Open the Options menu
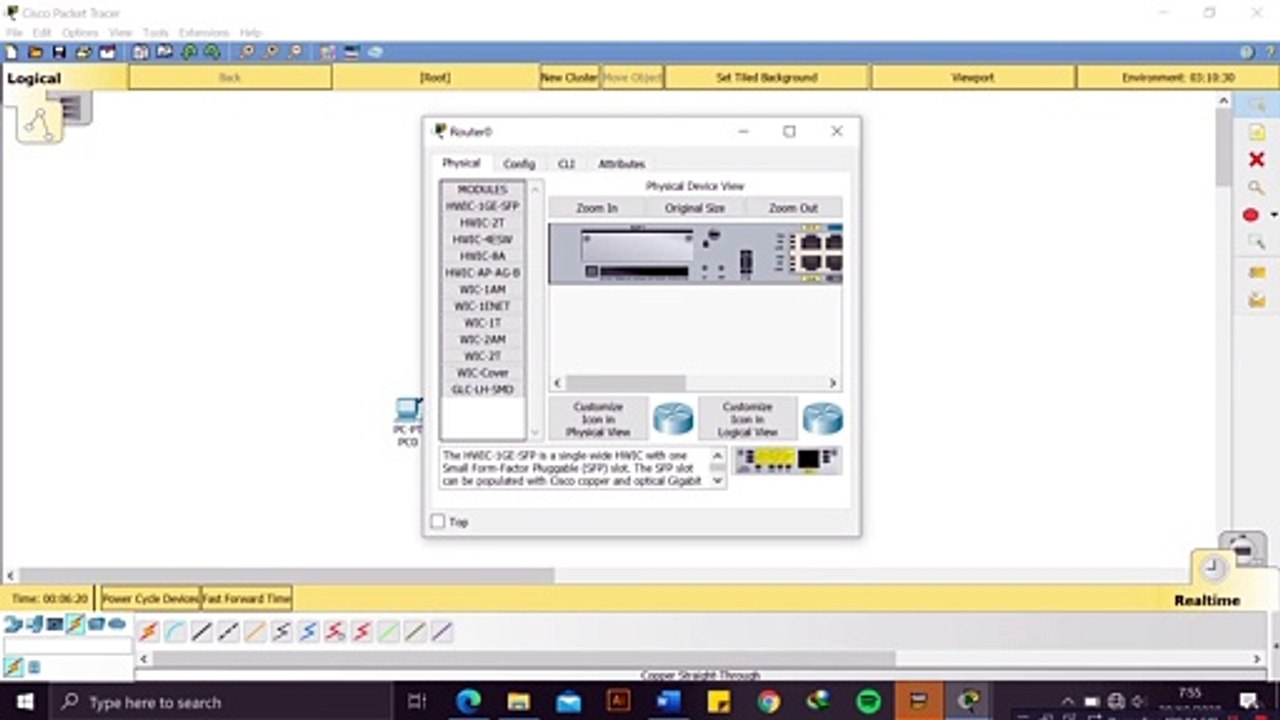Viewport: 1280px width, 720px height. (80, 33)
